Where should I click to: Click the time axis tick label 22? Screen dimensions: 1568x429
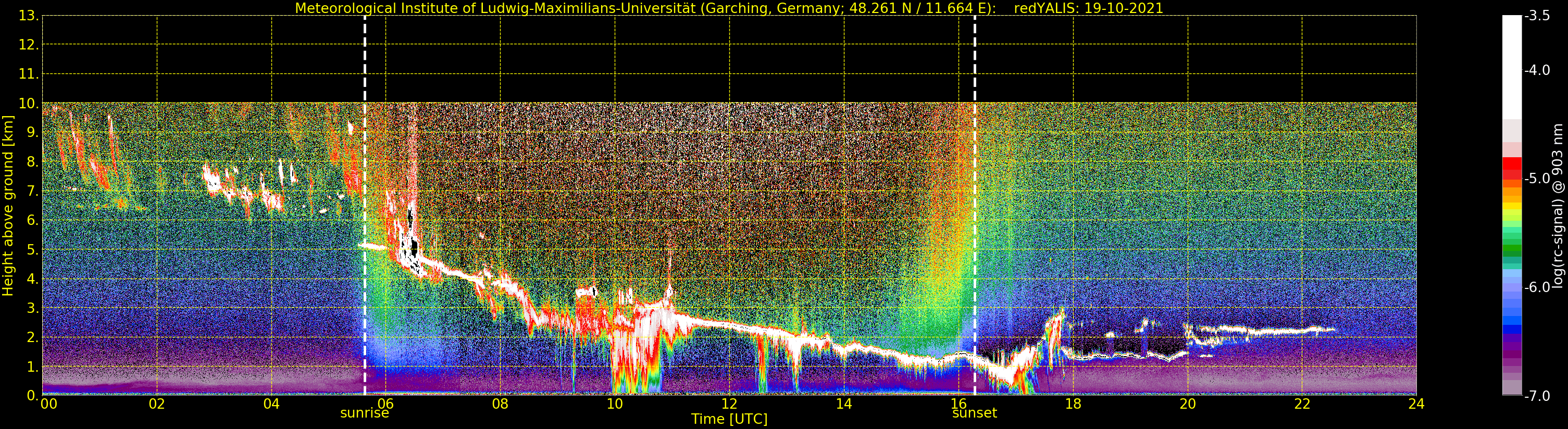pos(1302,404)
